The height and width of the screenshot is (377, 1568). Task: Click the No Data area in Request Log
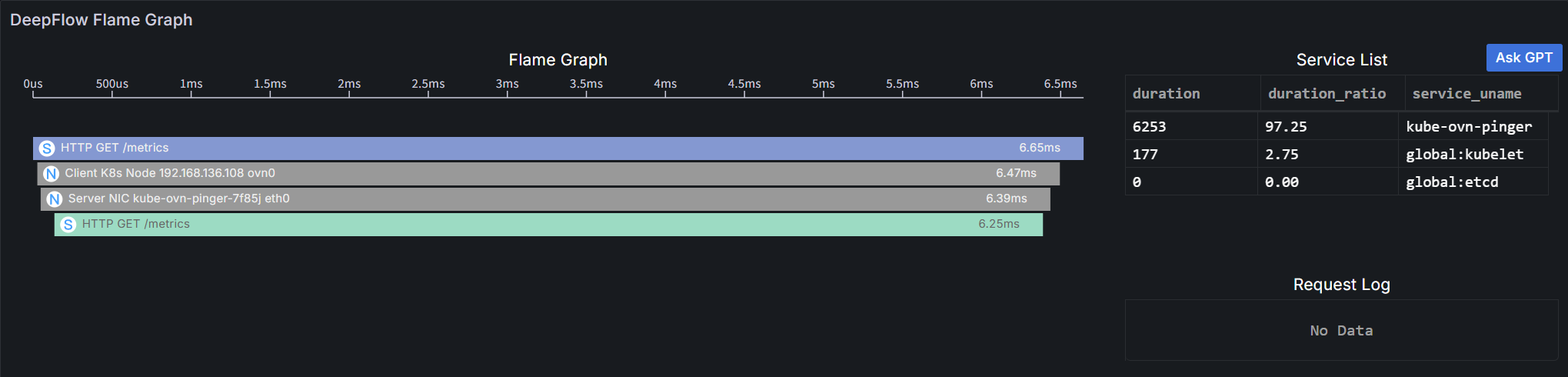[1341, 331]
